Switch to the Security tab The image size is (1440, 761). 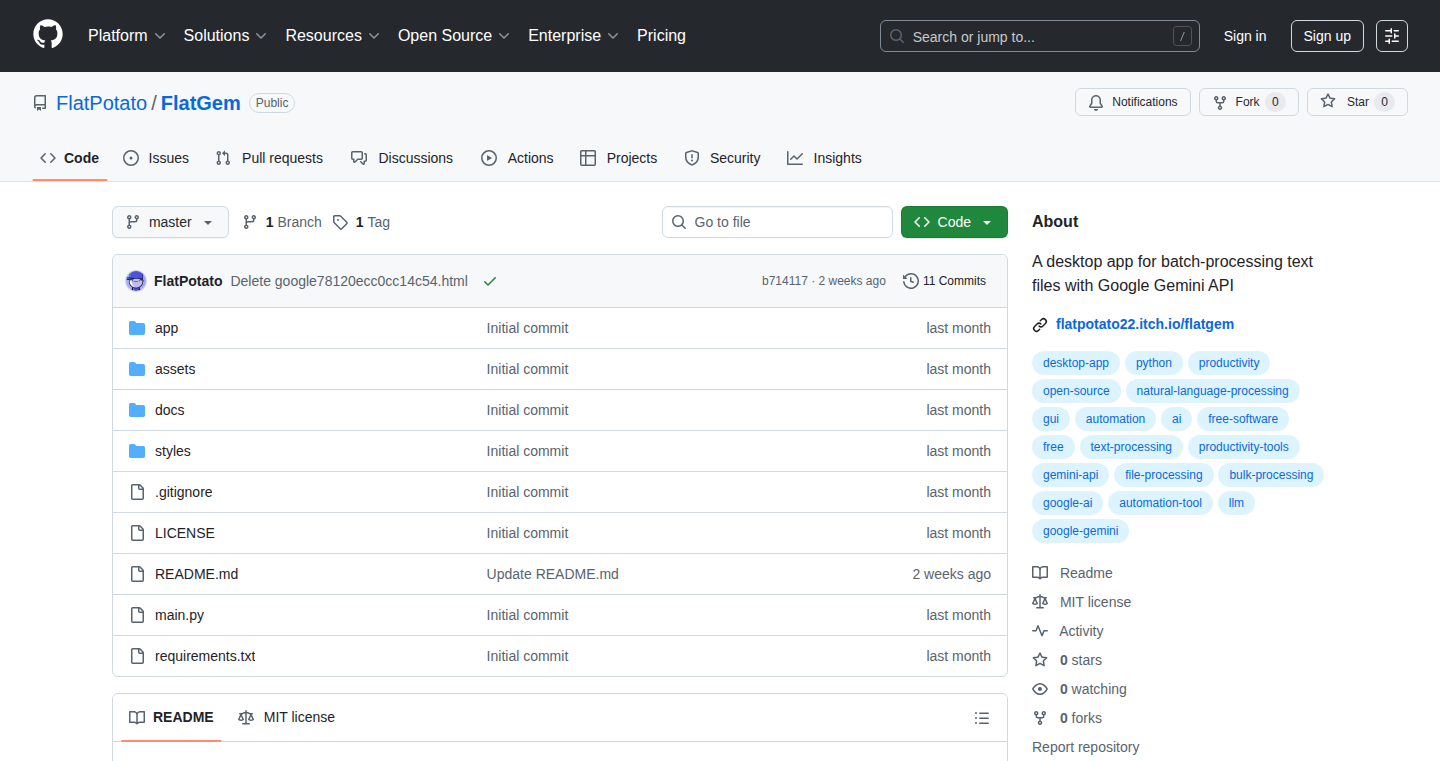tap(723, 158)
